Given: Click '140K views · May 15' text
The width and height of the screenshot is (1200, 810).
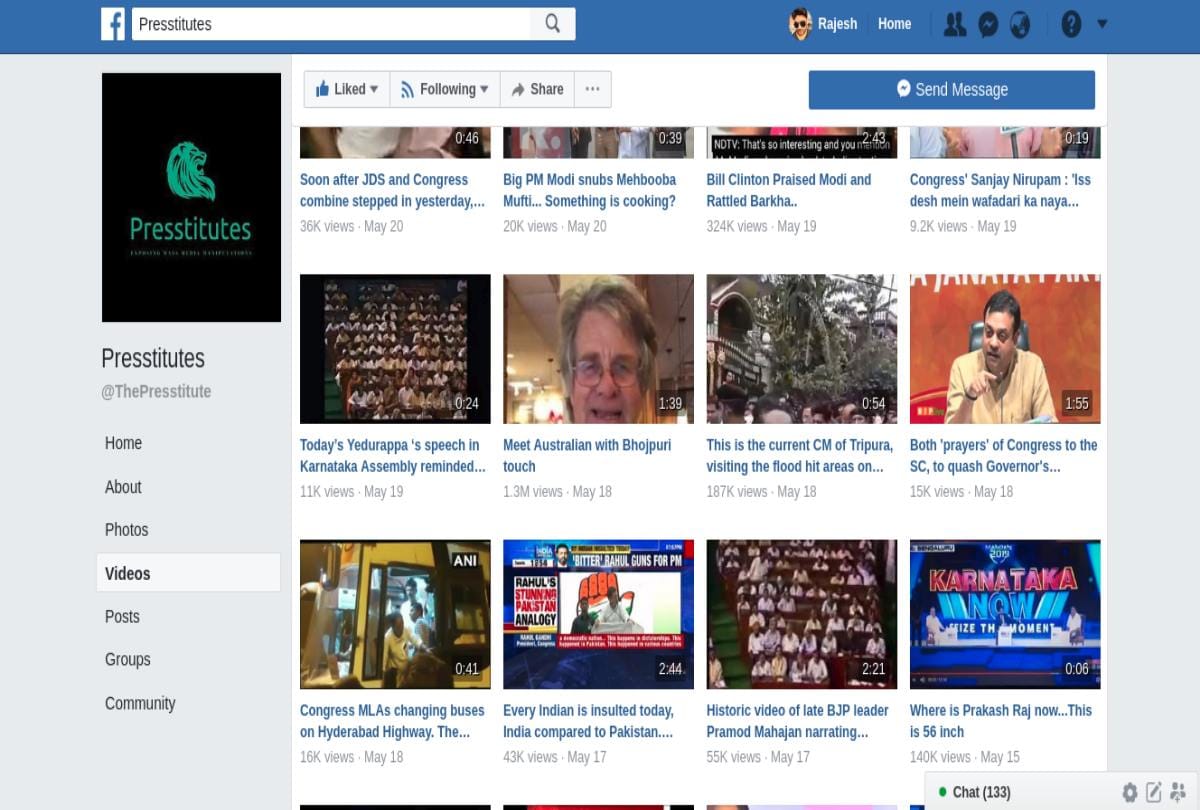Looking at the screenshot, I should tap(965, 757).
